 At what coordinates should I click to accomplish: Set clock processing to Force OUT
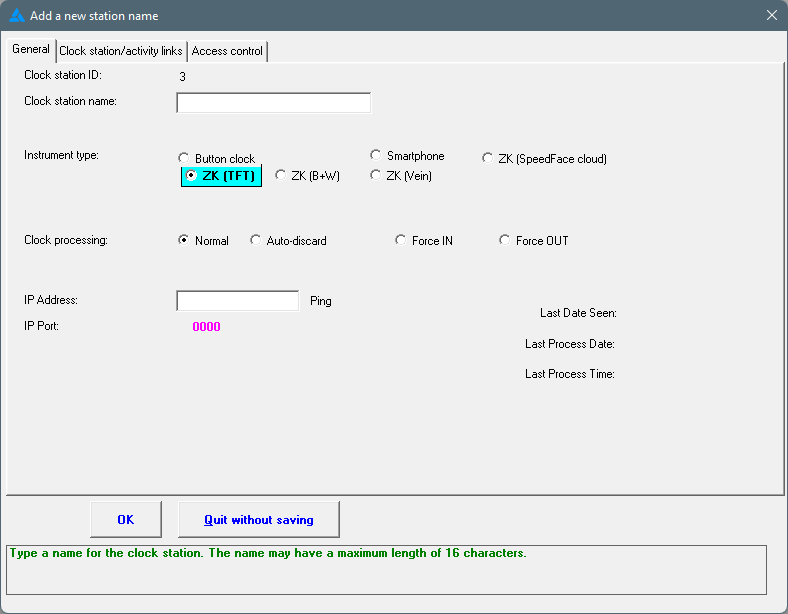(x=534, y=241)
